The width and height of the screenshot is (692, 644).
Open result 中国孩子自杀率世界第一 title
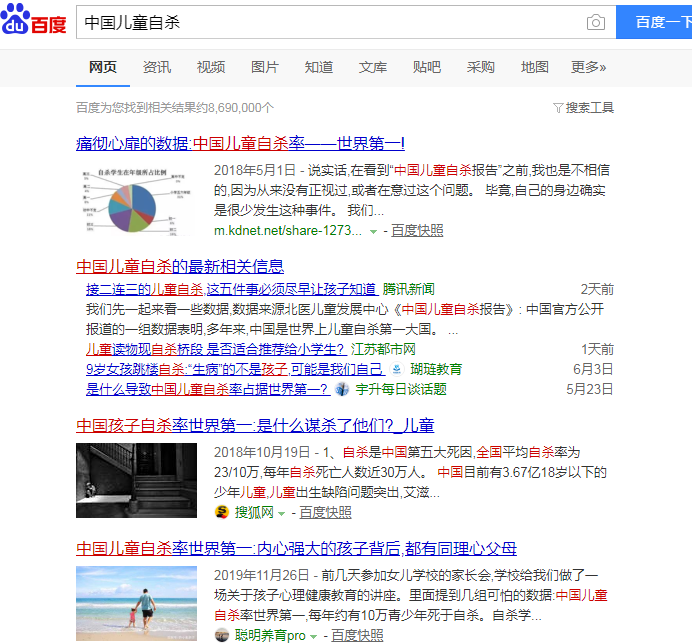pyautogui.click(x=255, y=426)
